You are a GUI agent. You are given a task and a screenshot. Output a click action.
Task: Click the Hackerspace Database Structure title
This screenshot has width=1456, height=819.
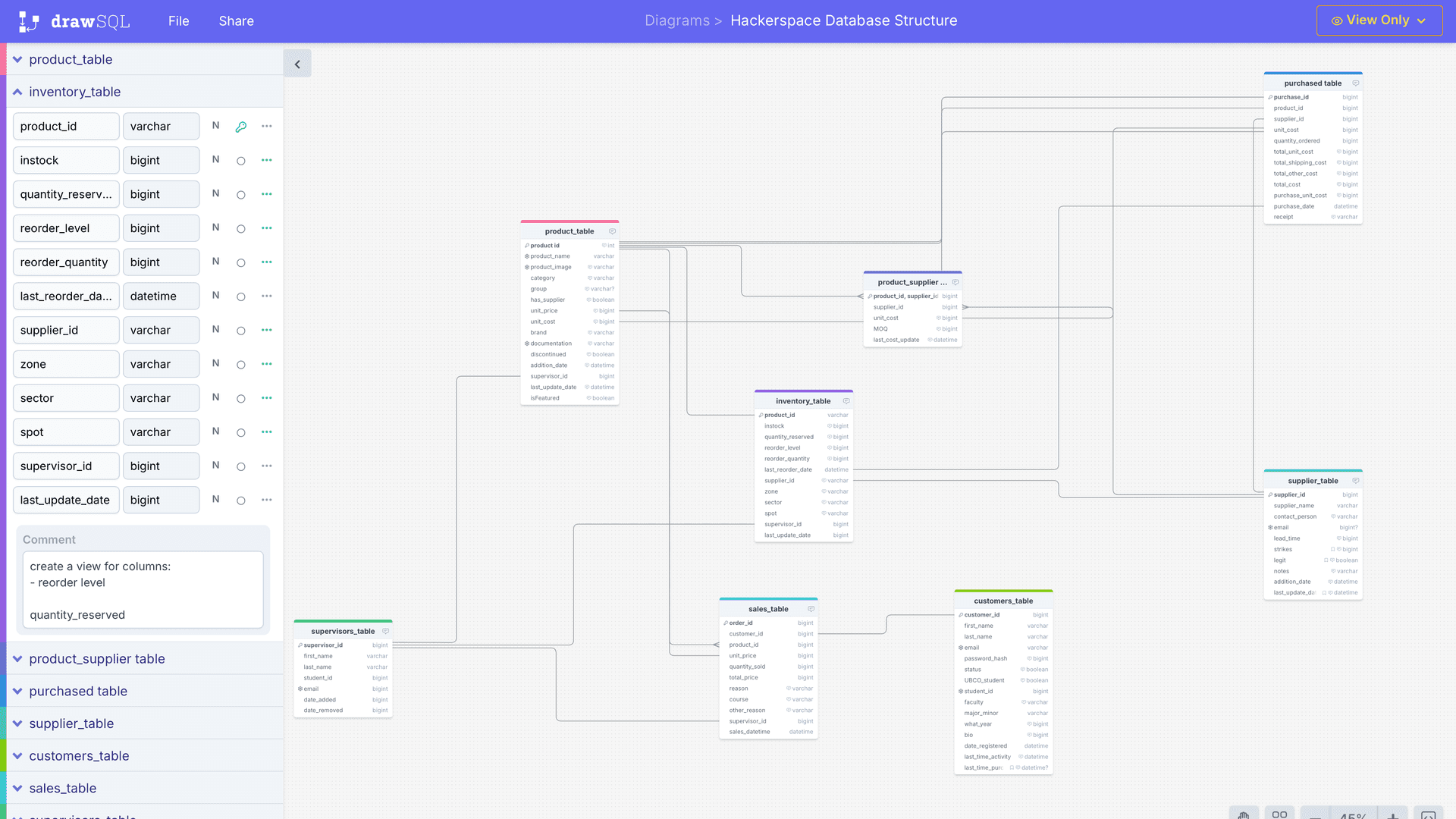pos(844,20)
